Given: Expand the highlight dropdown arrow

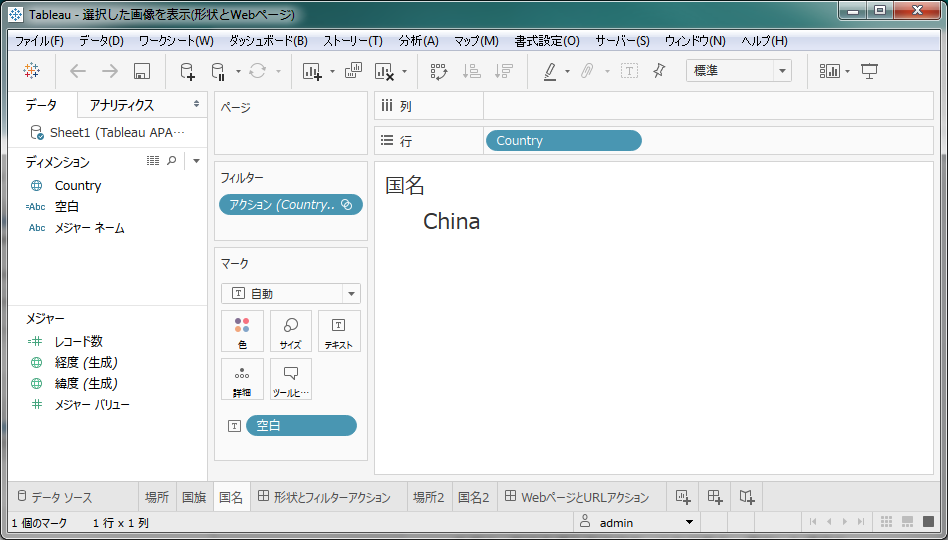Looking at the screenshot, I should coord(567,71).
